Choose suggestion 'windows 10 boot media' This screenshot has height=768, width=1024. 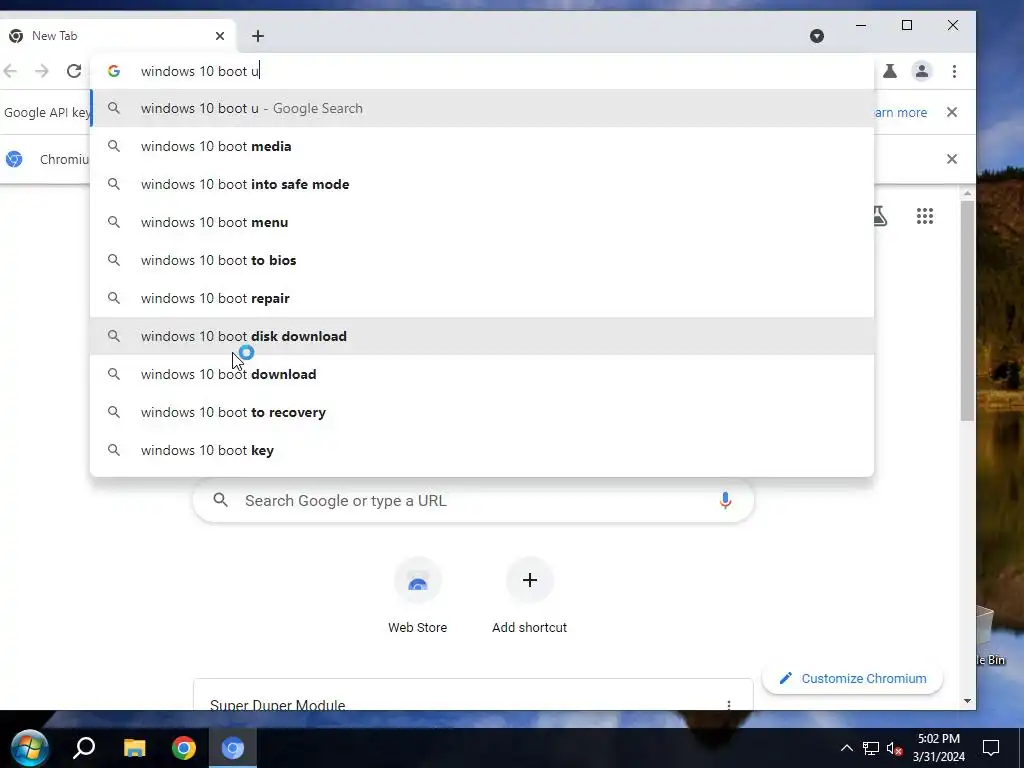pyautogui.click(x=482, y=146)
